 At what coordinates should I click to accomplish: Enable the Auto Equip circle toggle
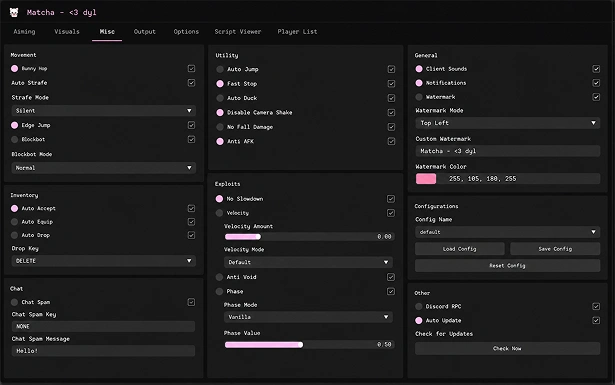click(15, 222)
